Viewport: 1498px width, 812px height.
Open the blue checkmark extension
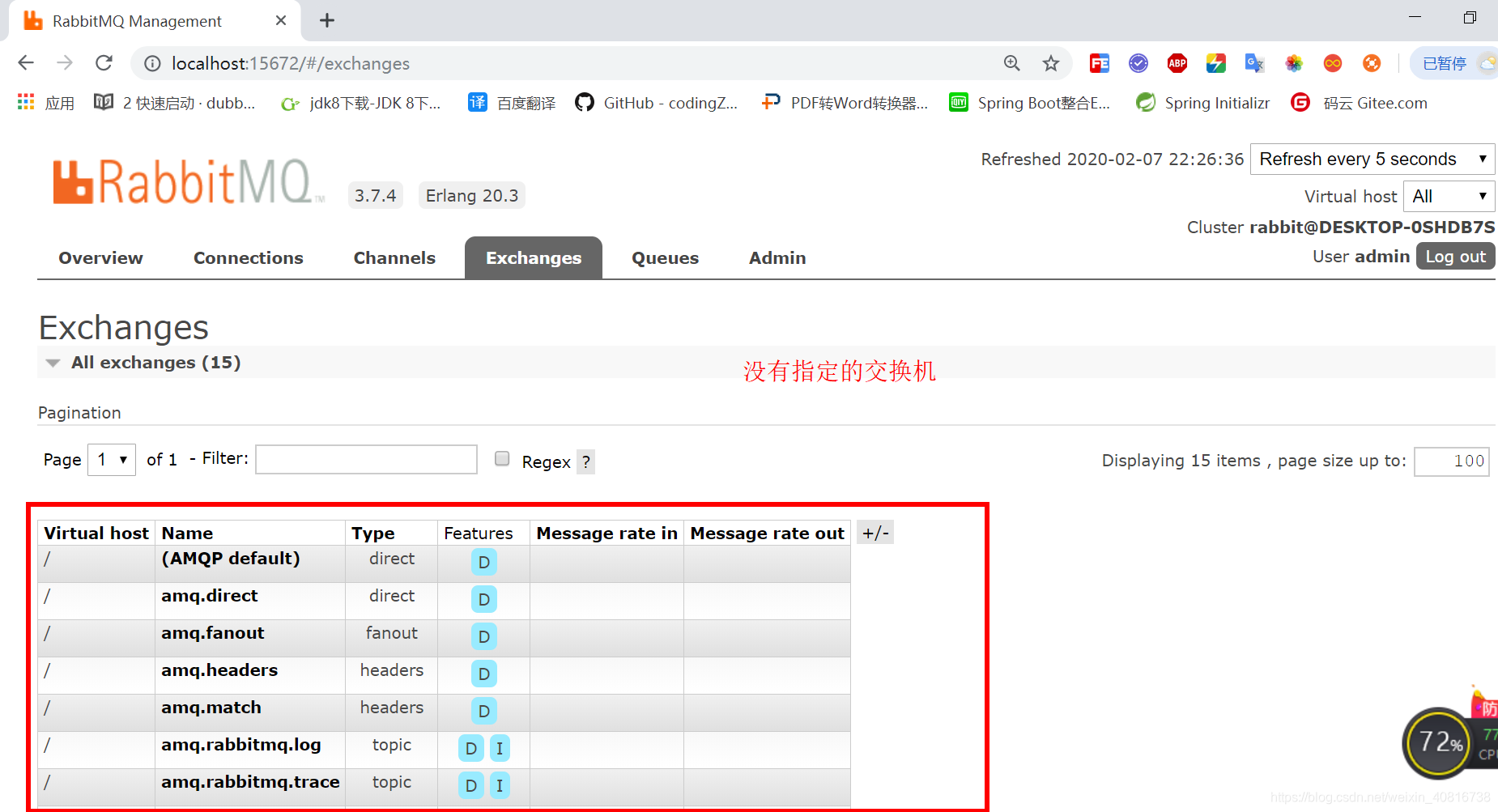click(1138, 63)
